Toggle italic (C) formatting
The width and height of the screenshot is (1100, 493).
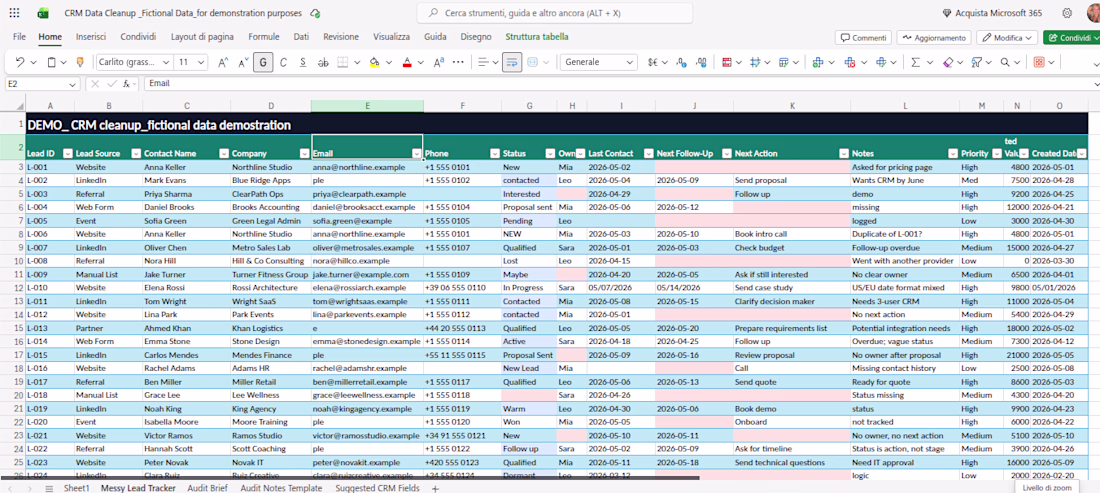[283, 62]
